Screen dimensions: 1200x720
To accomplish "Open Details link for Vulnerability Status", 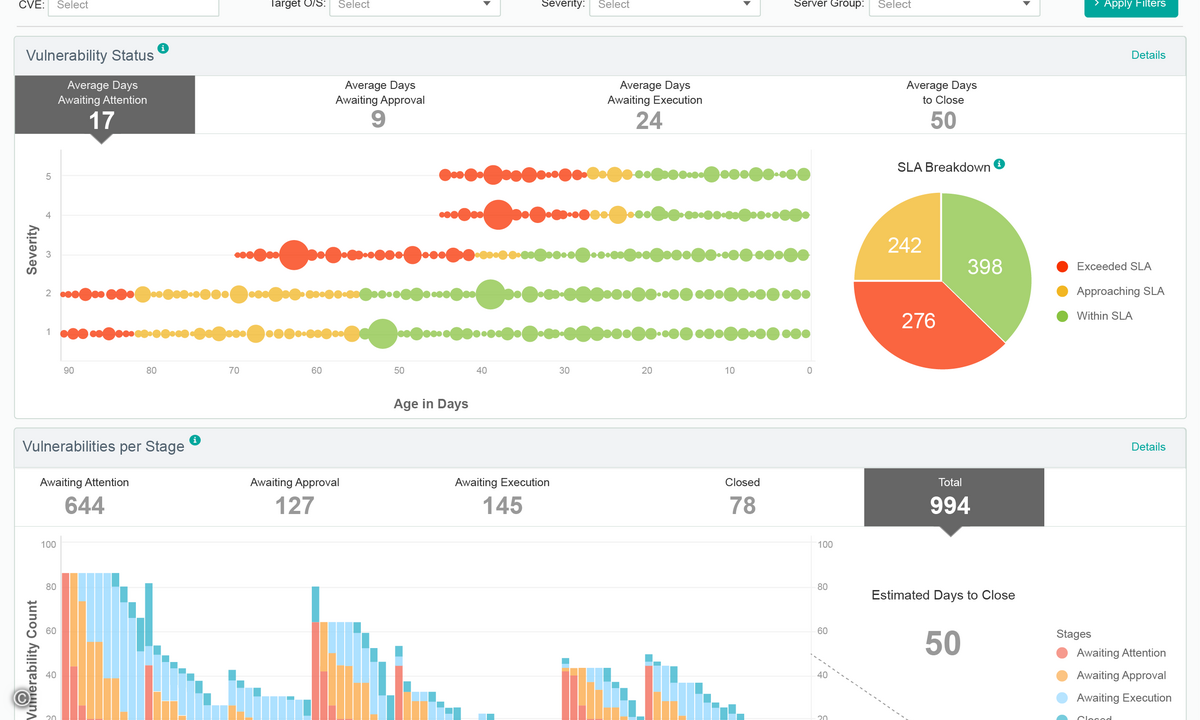I will pyautogui.click(x=1148, y=55).
